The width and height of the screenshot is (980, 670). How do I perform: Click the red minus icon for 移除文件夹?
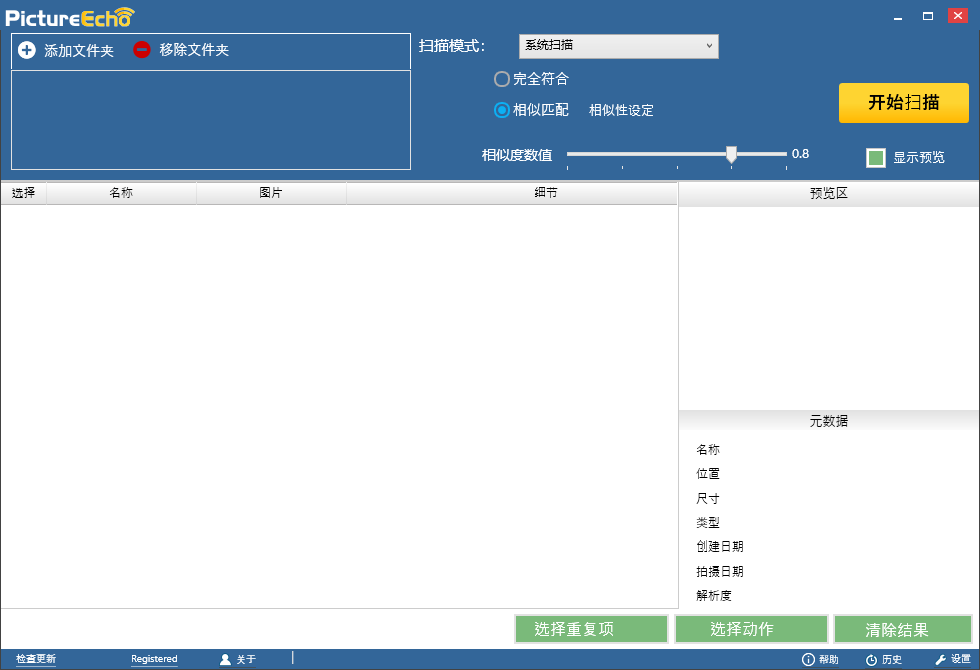[142, 50]
